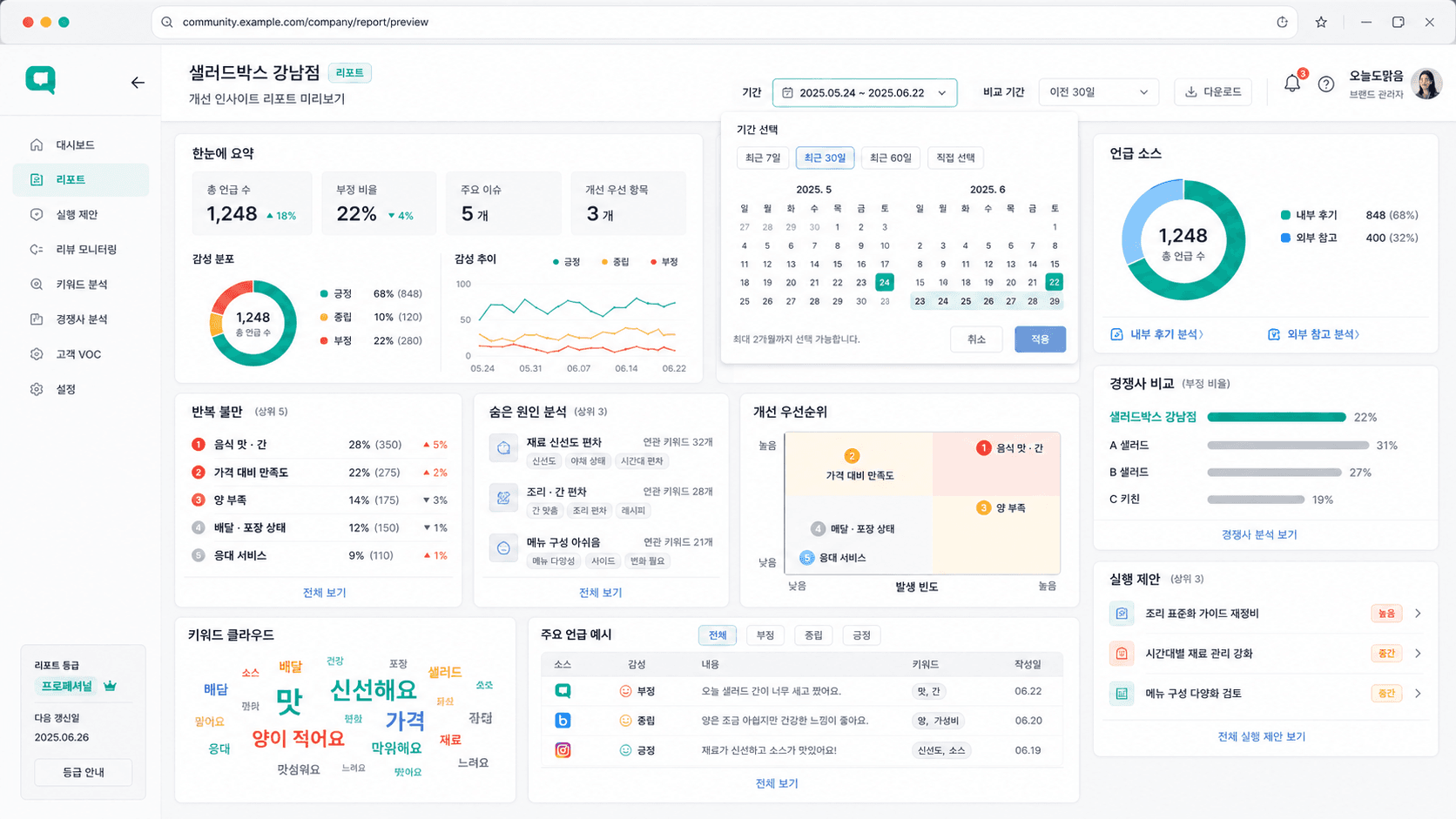Viewport: 1456px width, 819px height.
Task: Click 부정 sad face icon
Action: point(625,691)
